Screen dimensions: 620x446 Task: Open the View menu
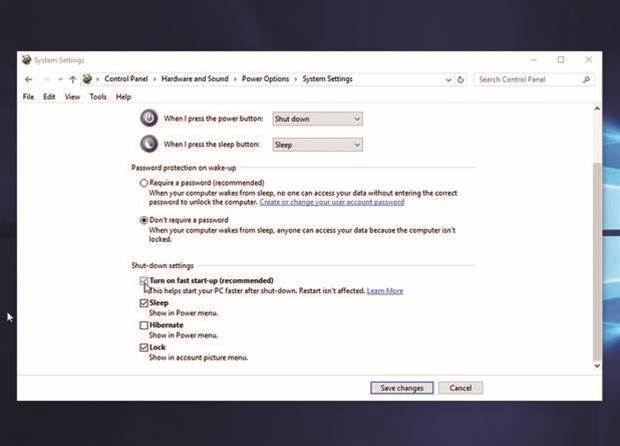click(x=72, y=96)
